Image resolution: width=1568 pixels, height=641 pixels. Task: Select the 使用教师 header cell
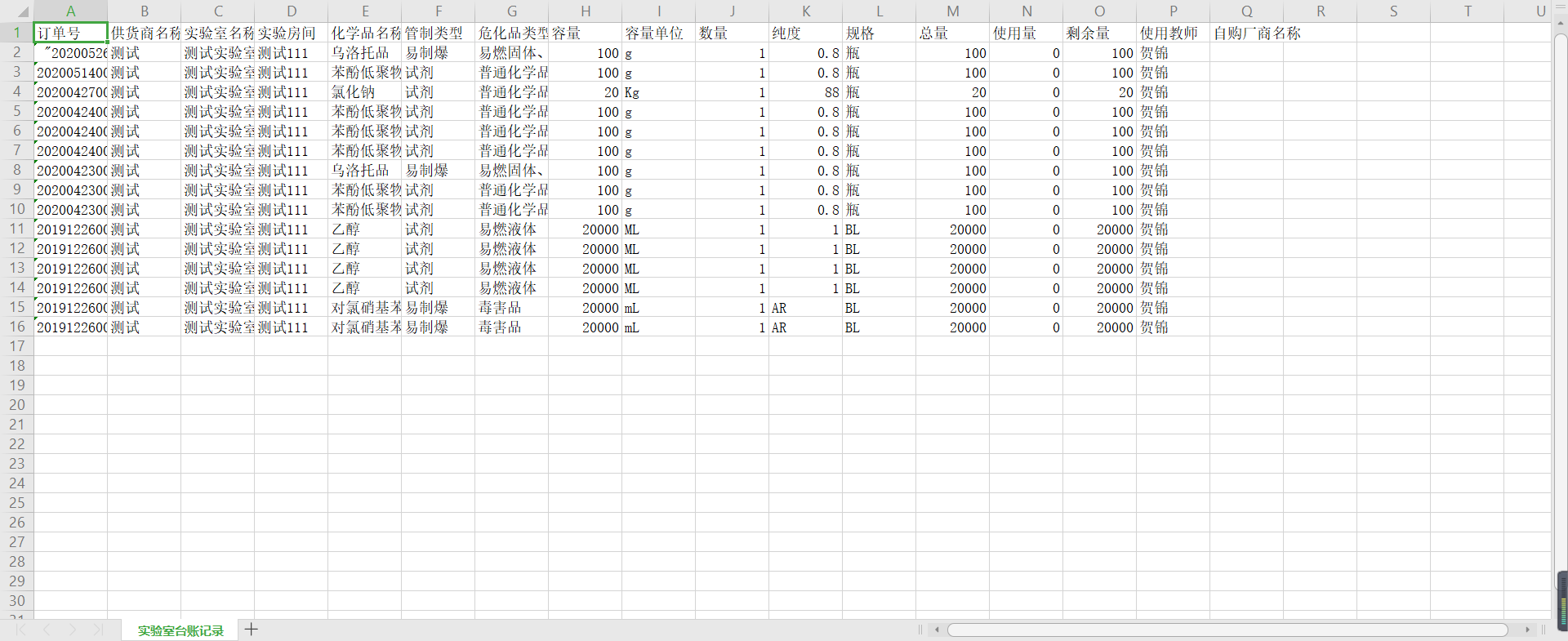click(1174, 33)
